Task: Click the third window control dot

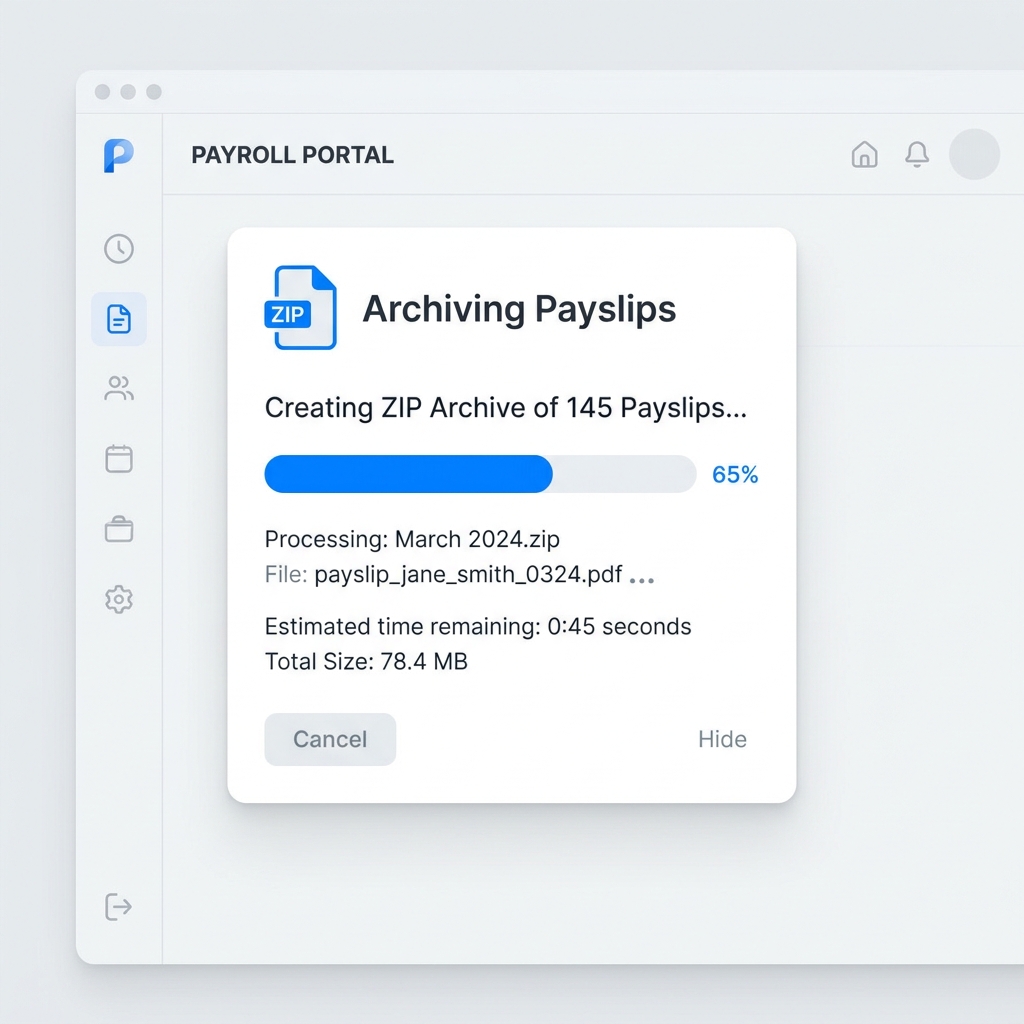Action: click(x=154, y=91)
